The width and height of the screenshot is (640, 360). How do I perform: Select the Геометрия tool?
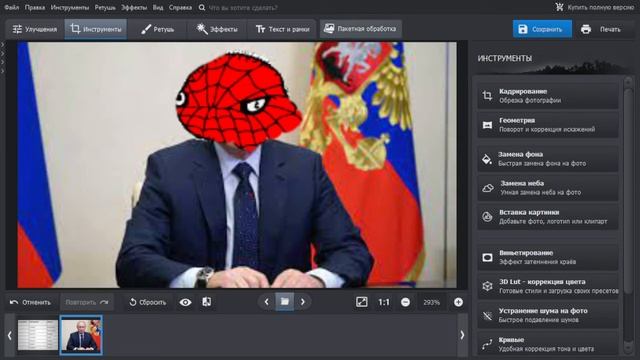tap(548, 125)
